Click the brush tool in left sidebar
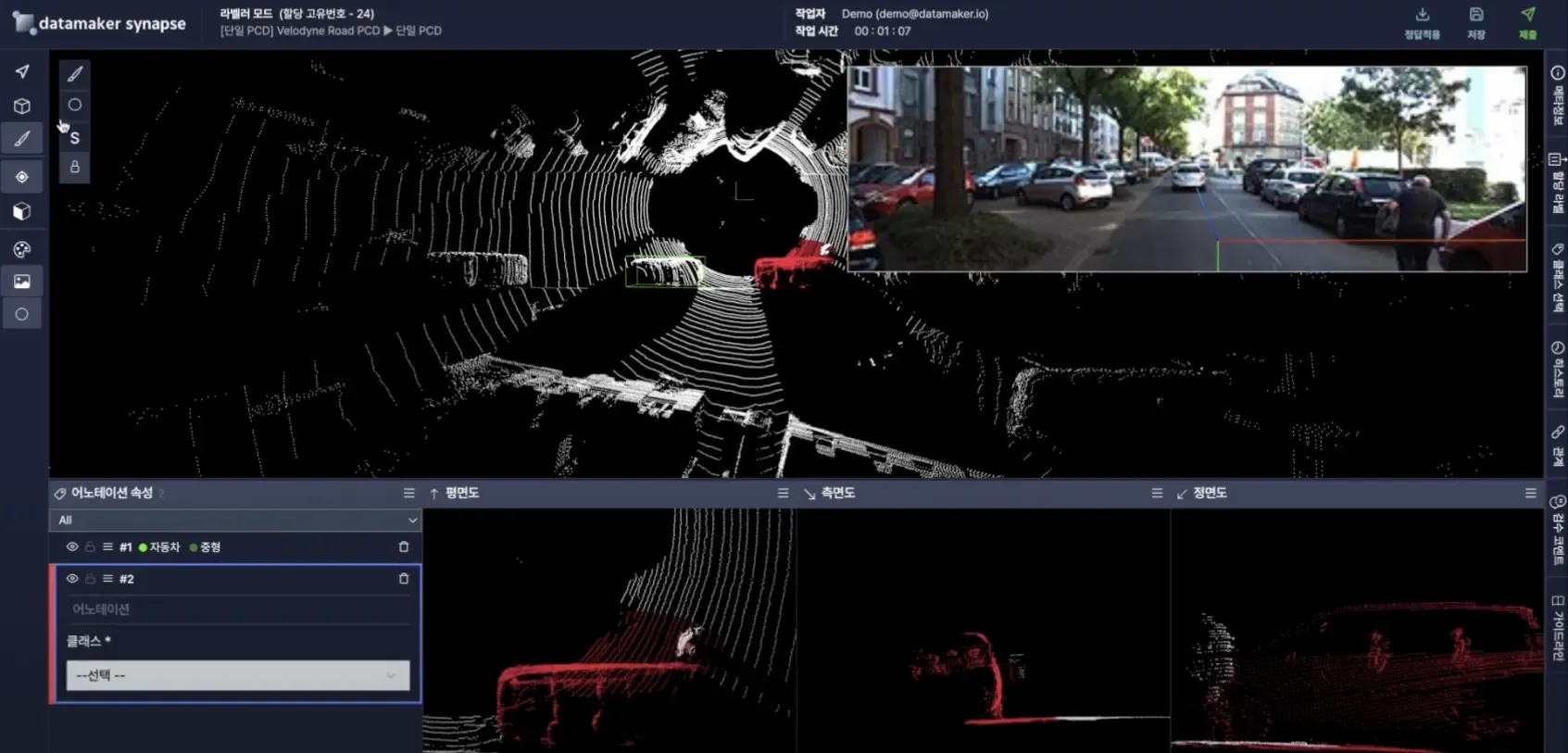The height and width of the screenshot is (753, 1568). (22, 139)
